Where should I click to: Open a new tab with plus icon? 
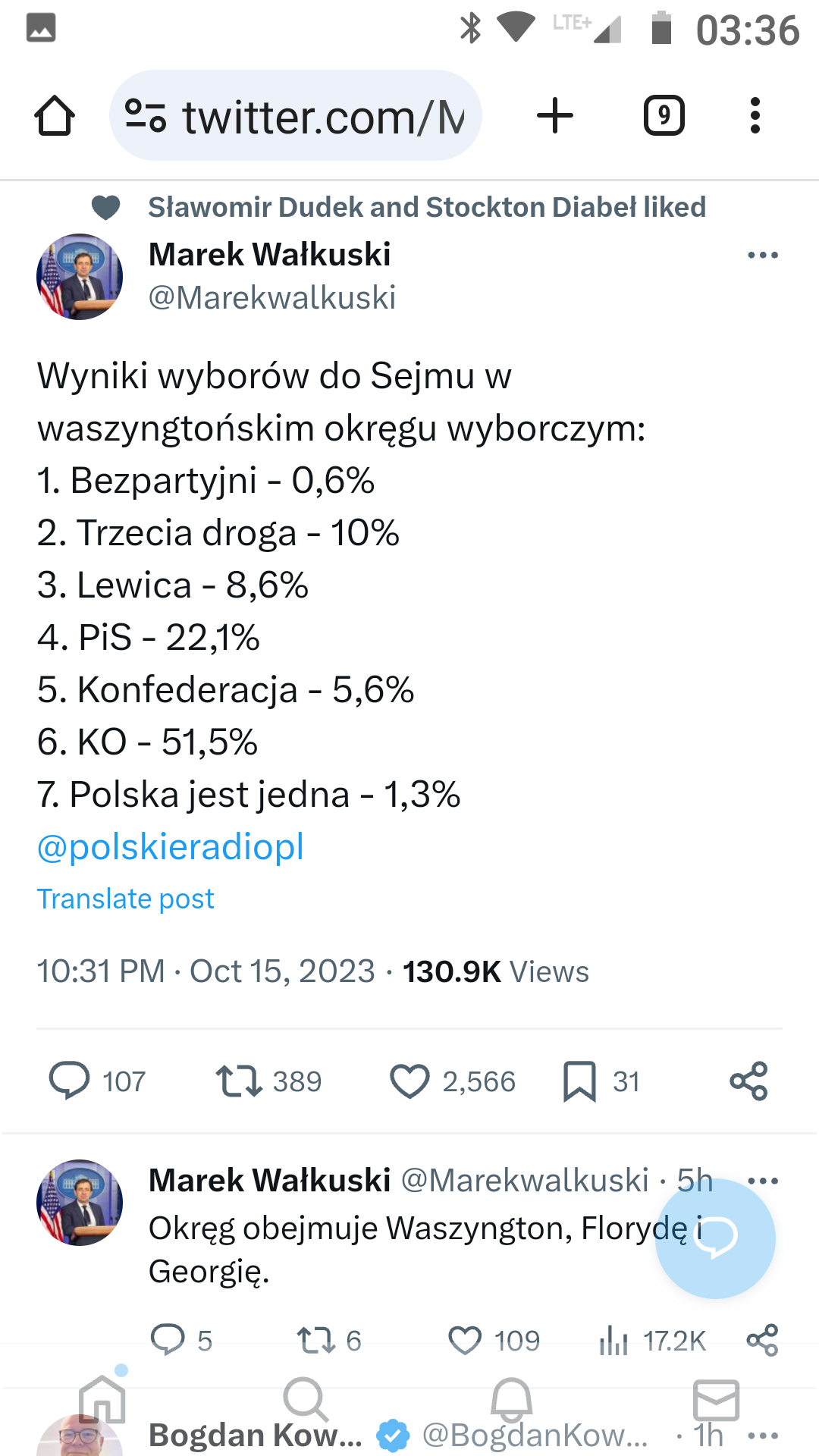click(555, 116)
